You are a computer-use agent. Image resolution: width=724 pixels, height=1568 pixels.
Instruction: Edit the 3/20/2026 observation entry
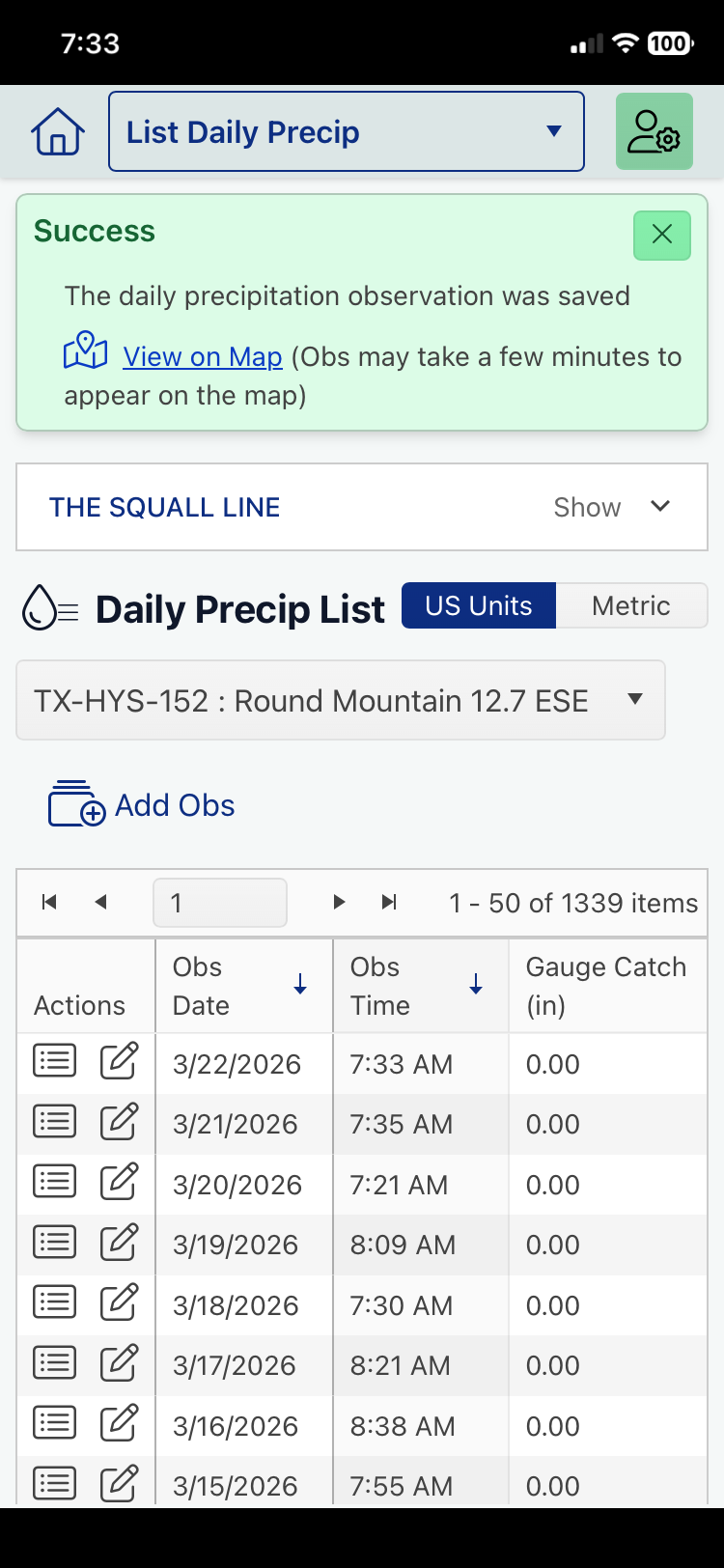point(119,1182)
